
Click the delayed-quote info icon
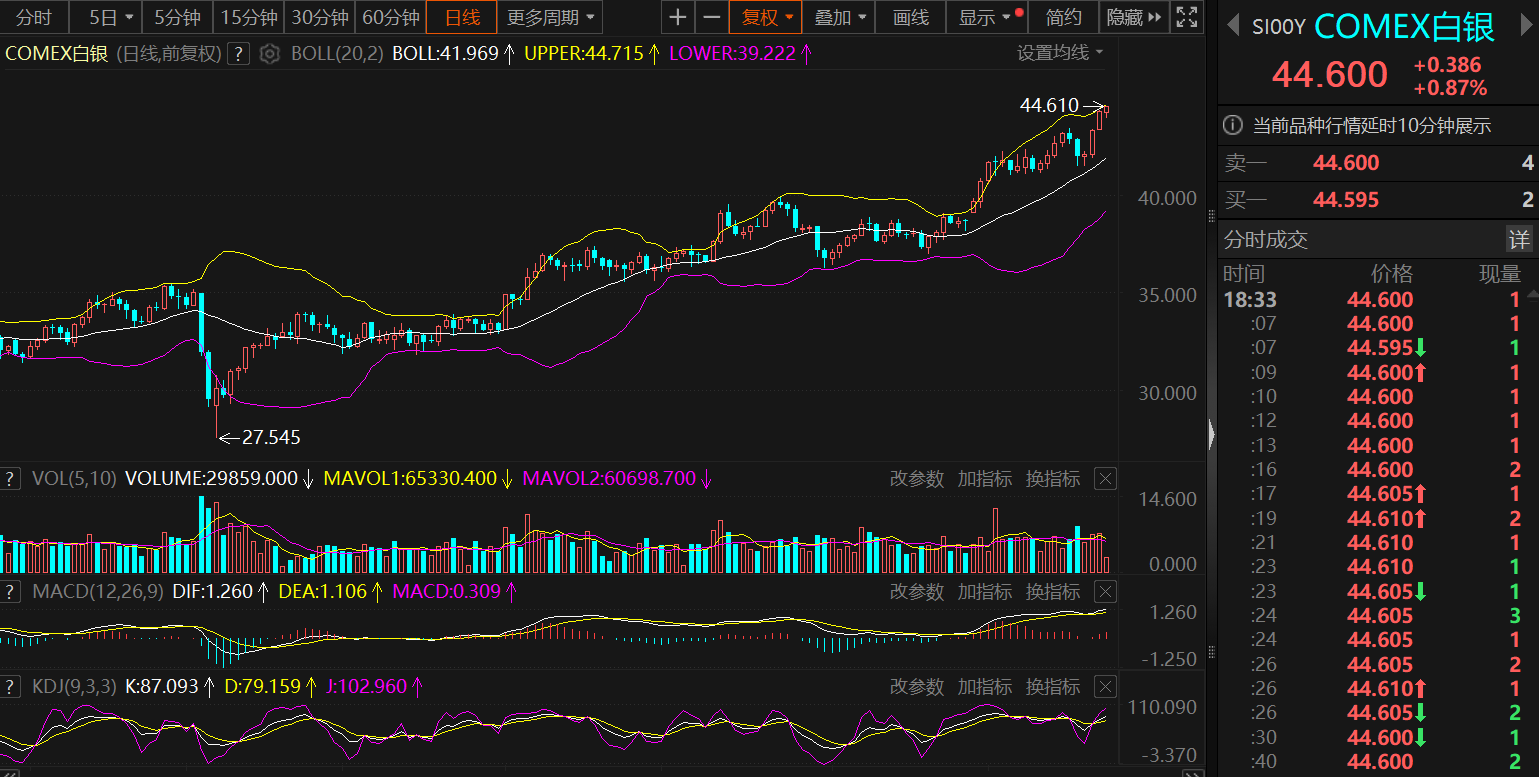pyautogui.click(x=1234, y=126)
